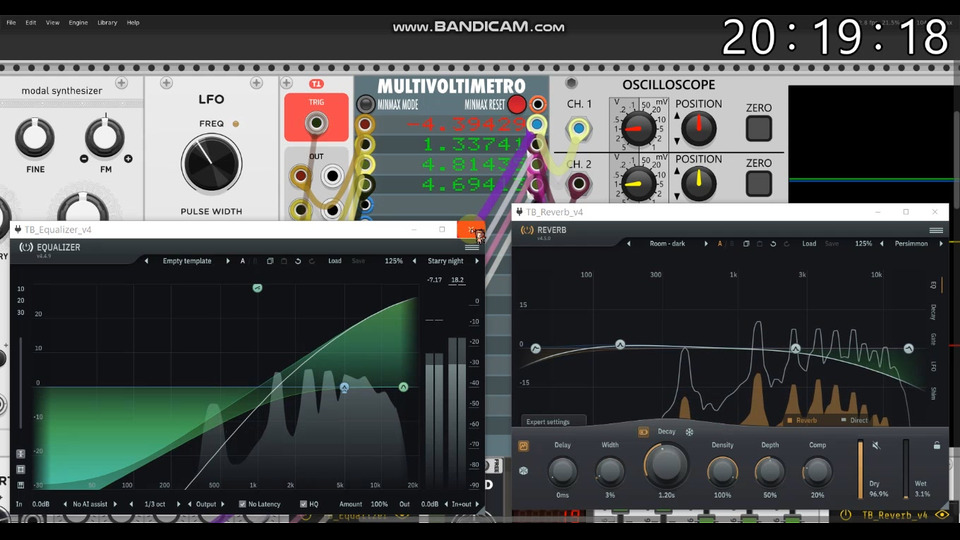
Task: Click the Reverb Decay knob
Action: pyautogui.click(x=666, y=465)
